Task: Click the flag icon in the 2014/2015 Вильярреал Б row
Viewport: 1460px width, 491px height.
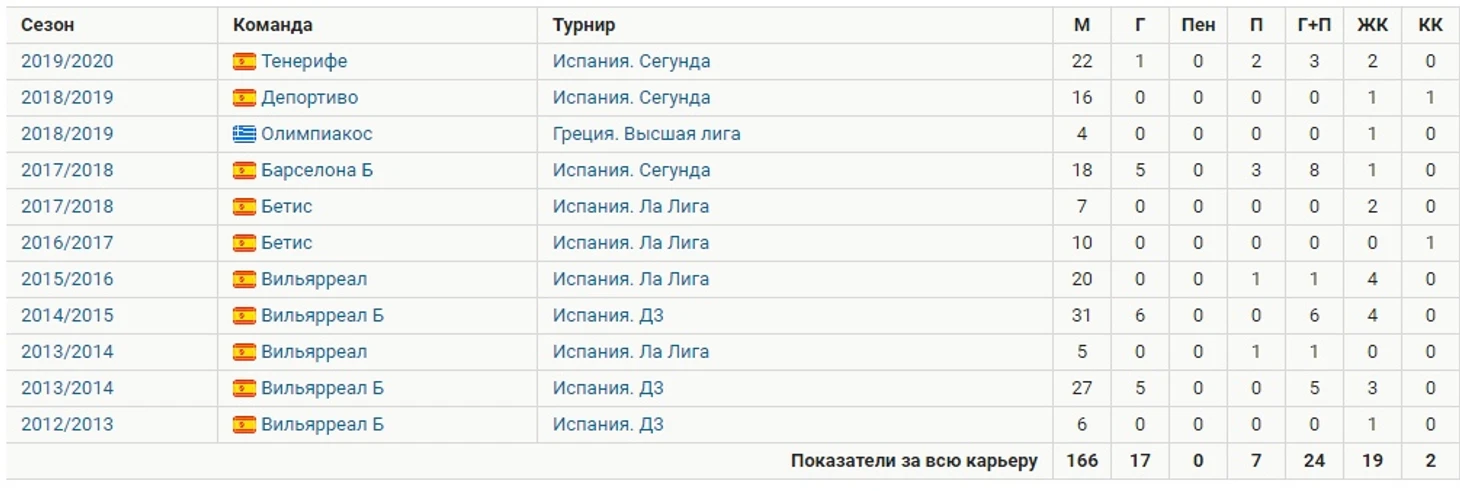Action: pyautogui.click(x=244, y=316)
